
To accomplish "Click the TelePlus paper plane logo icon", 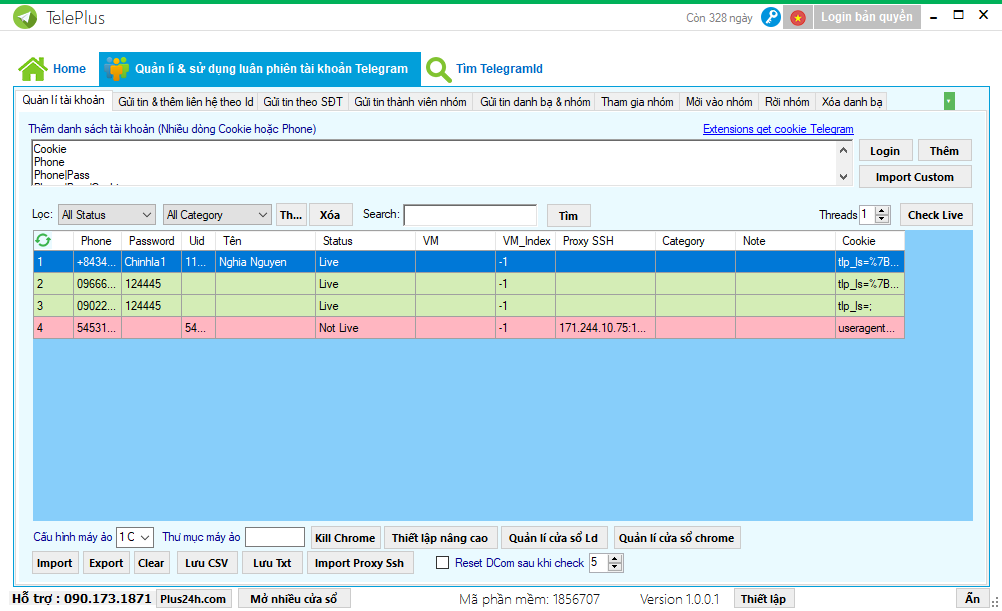I will coord(26,17).
